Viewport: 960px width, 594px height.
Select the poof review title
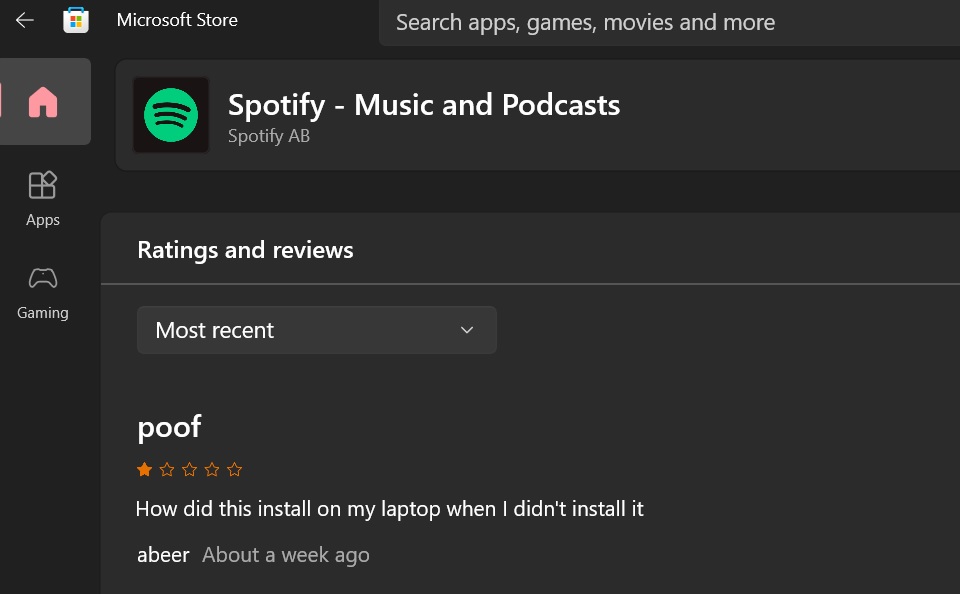click(x=169, y=427)
